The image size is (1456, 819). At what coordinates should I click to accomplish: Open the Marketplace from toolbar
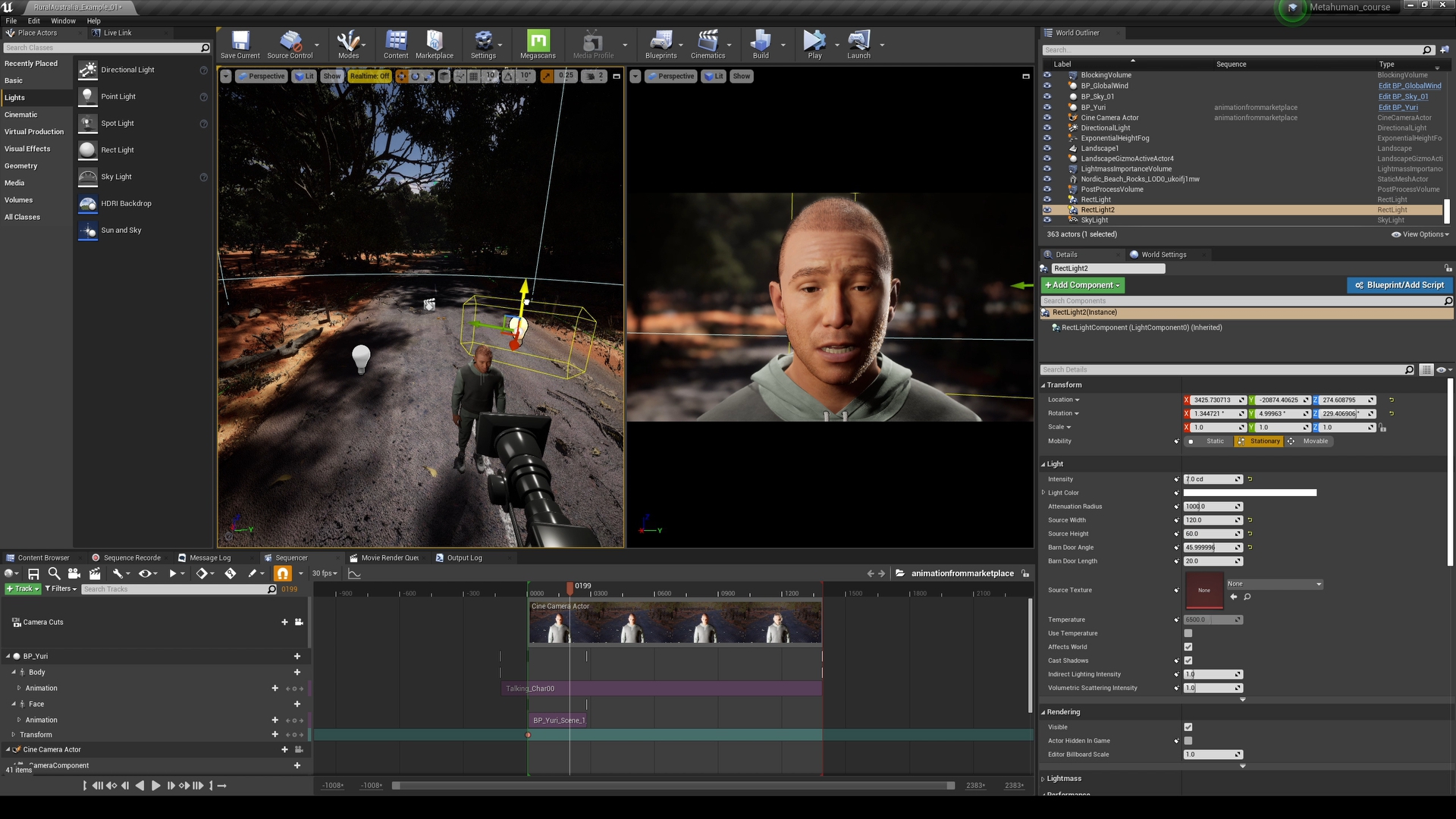tap(435, 42)
